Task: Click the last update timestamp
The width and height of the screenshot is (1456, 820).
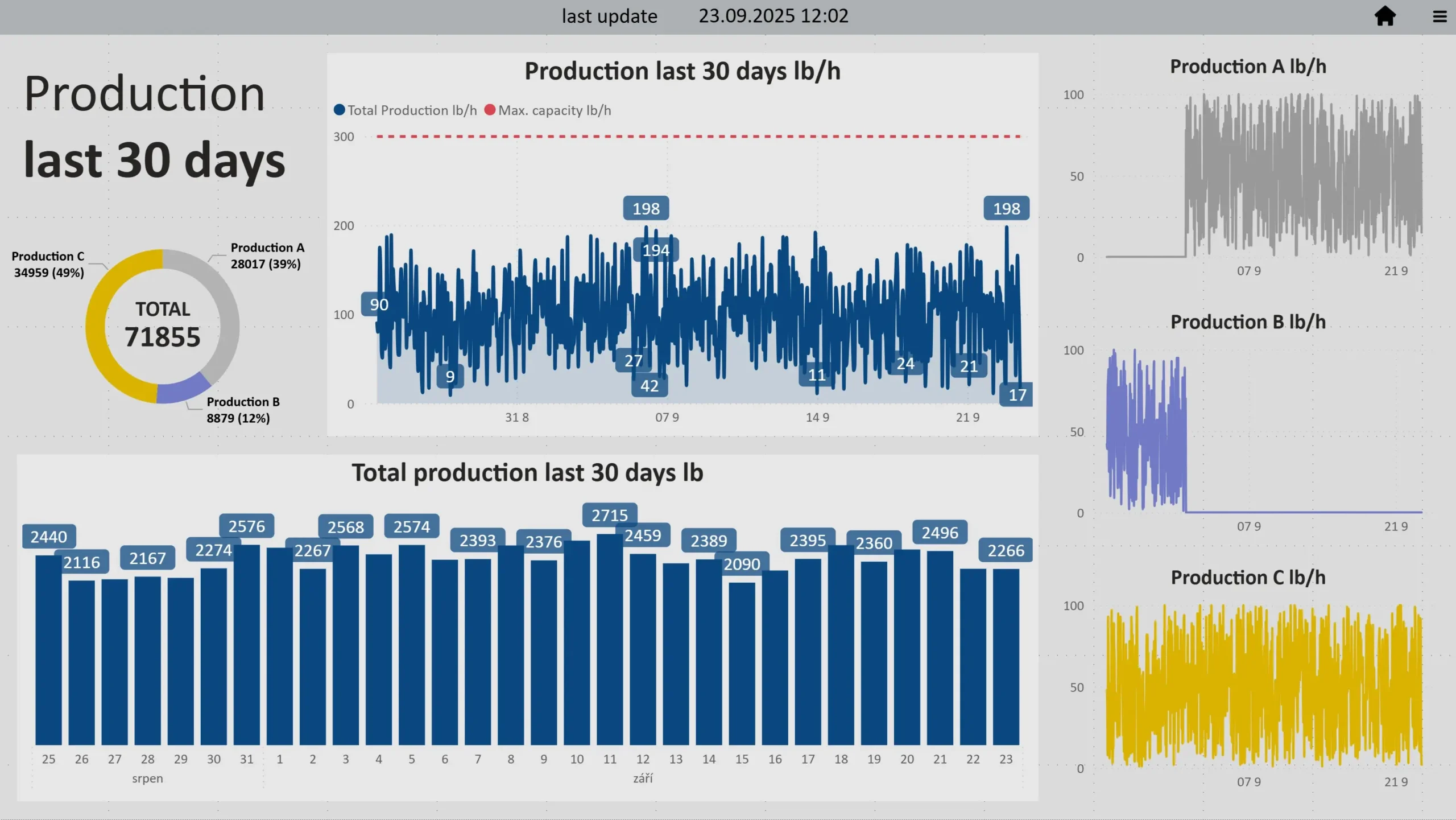Action: coord(773,16)
